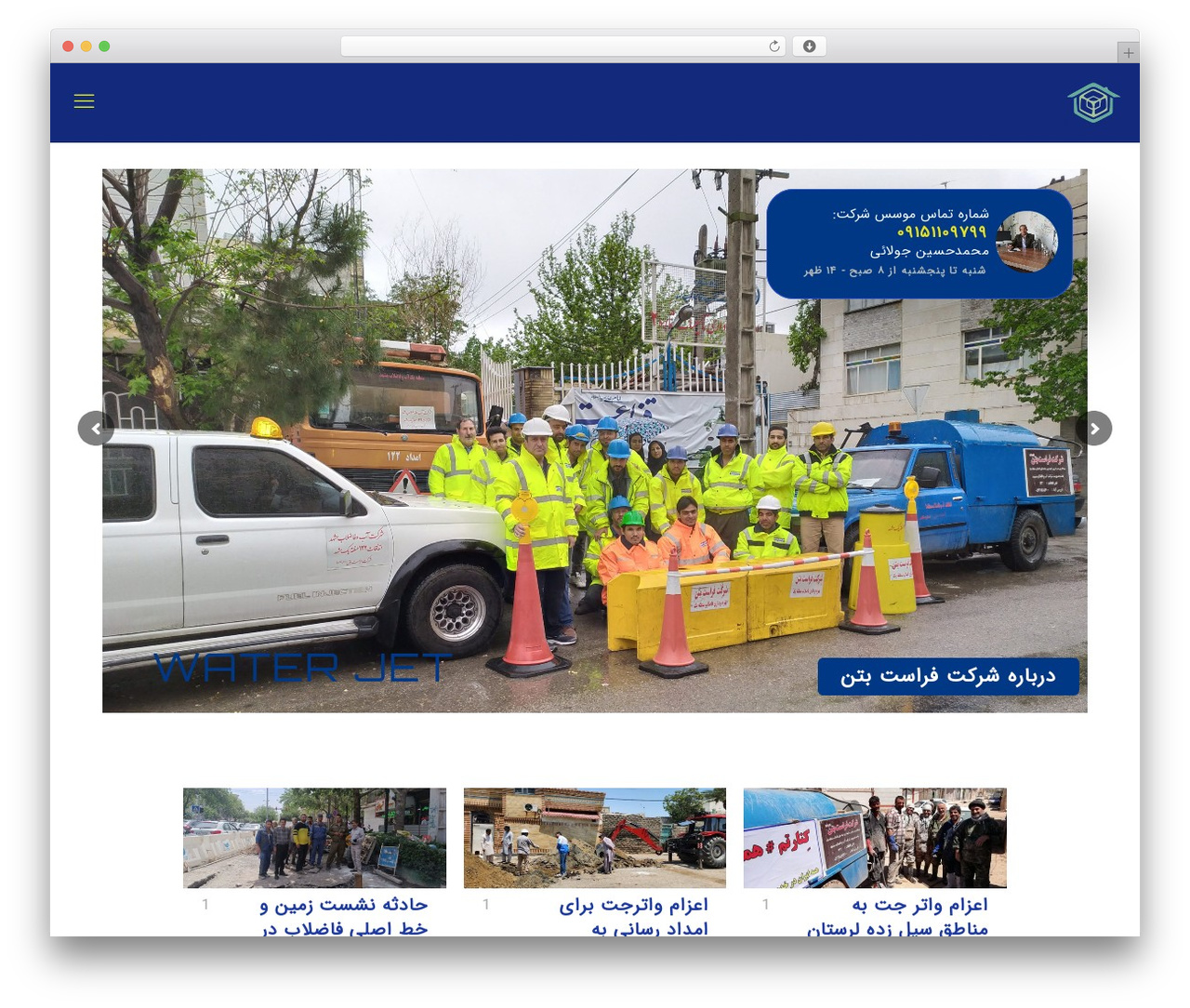Open the thumbnail of the blue tanker with banner
Viewport: 1190px width, 1008px height.
pyautogui.click(x=875, y=838)
